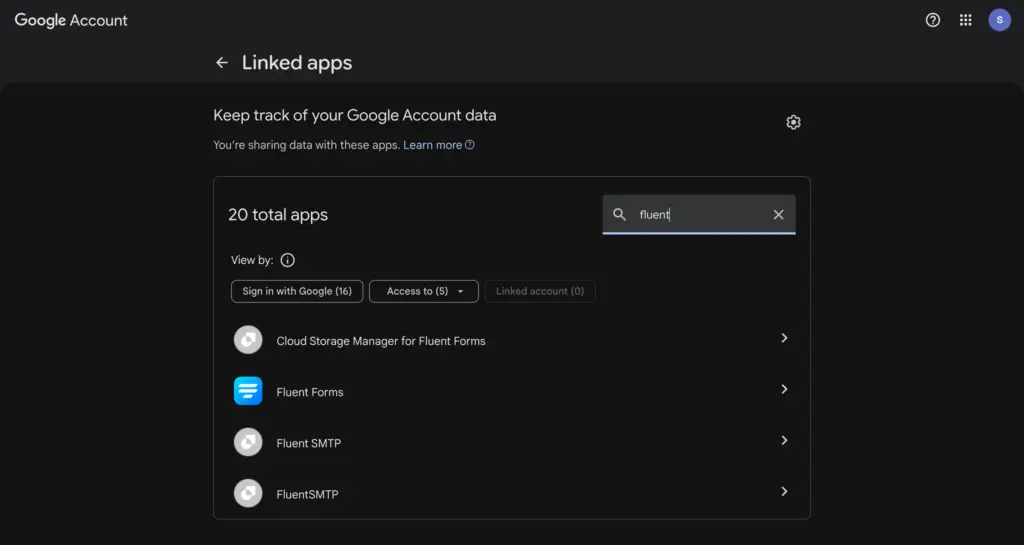Go back using the arrow beside Linked apps

pos(222,63)
